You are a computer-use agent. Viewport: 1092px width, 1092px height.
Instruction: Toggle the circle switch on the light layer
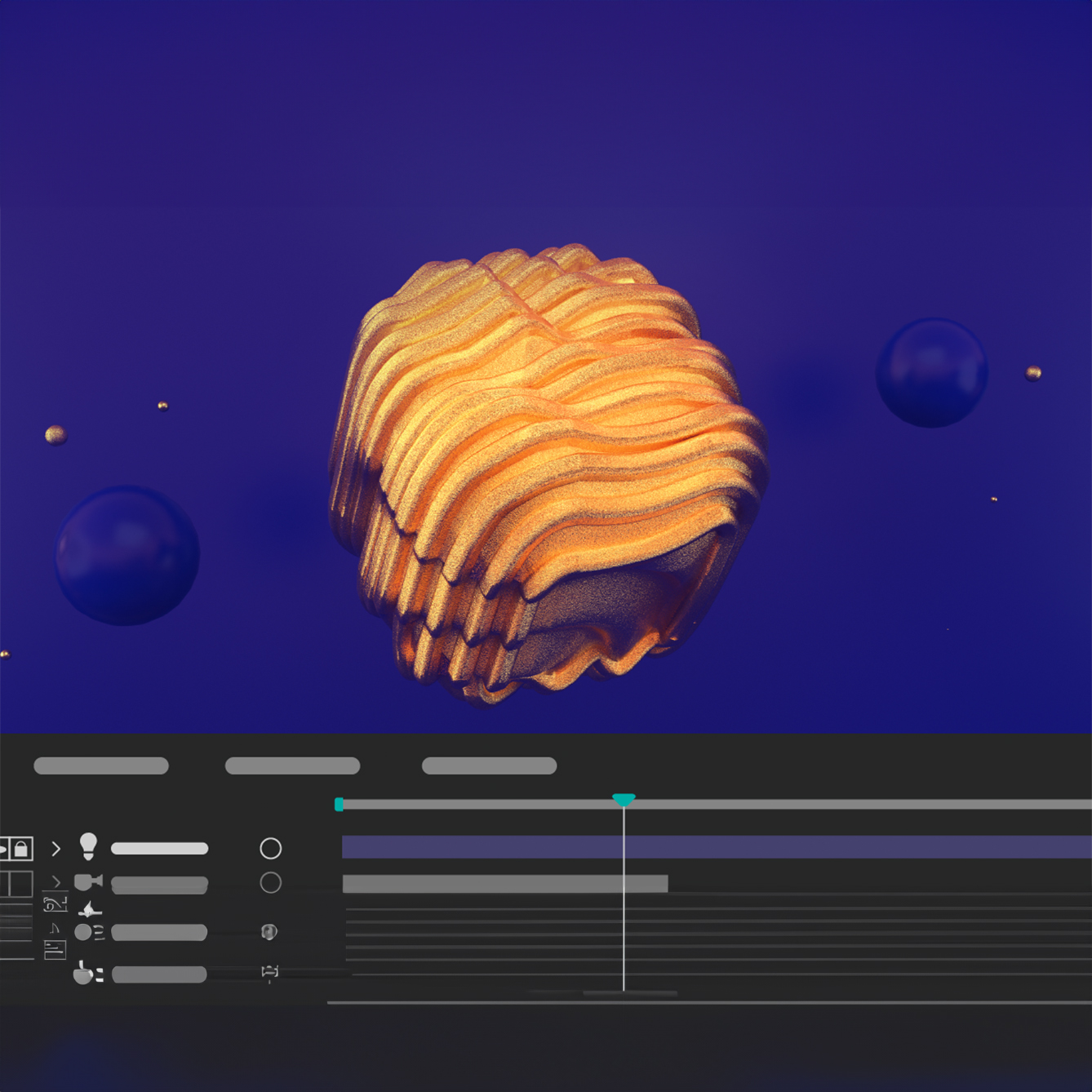pos(270,849)
